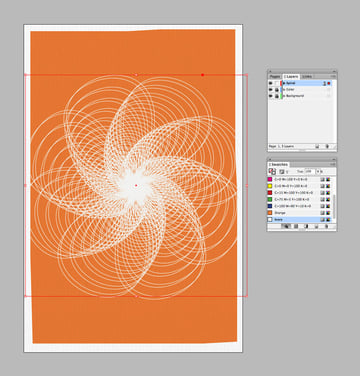Open the Layers panel flyout menu icon

click(x=333, y=77)
